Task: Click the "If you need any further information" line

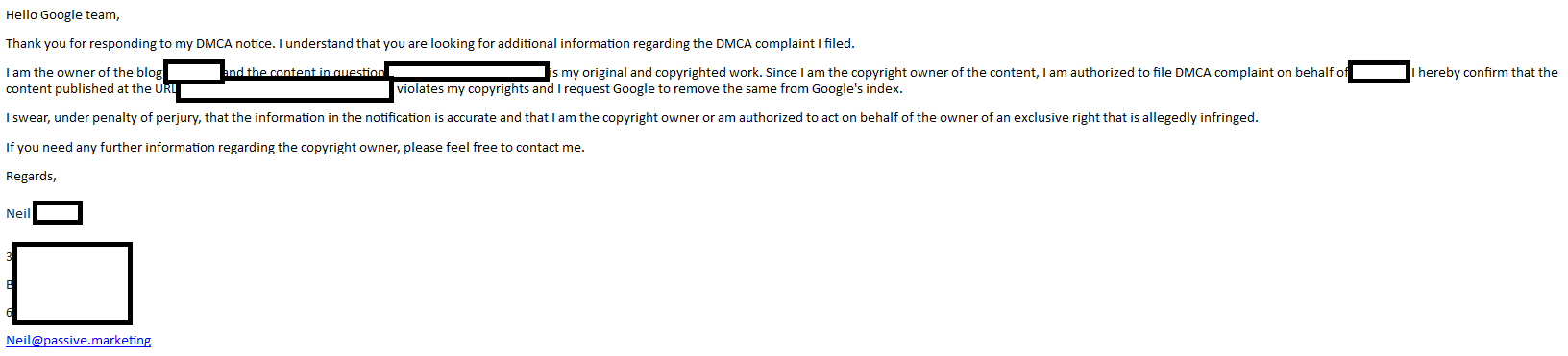Action: [295, 147]
